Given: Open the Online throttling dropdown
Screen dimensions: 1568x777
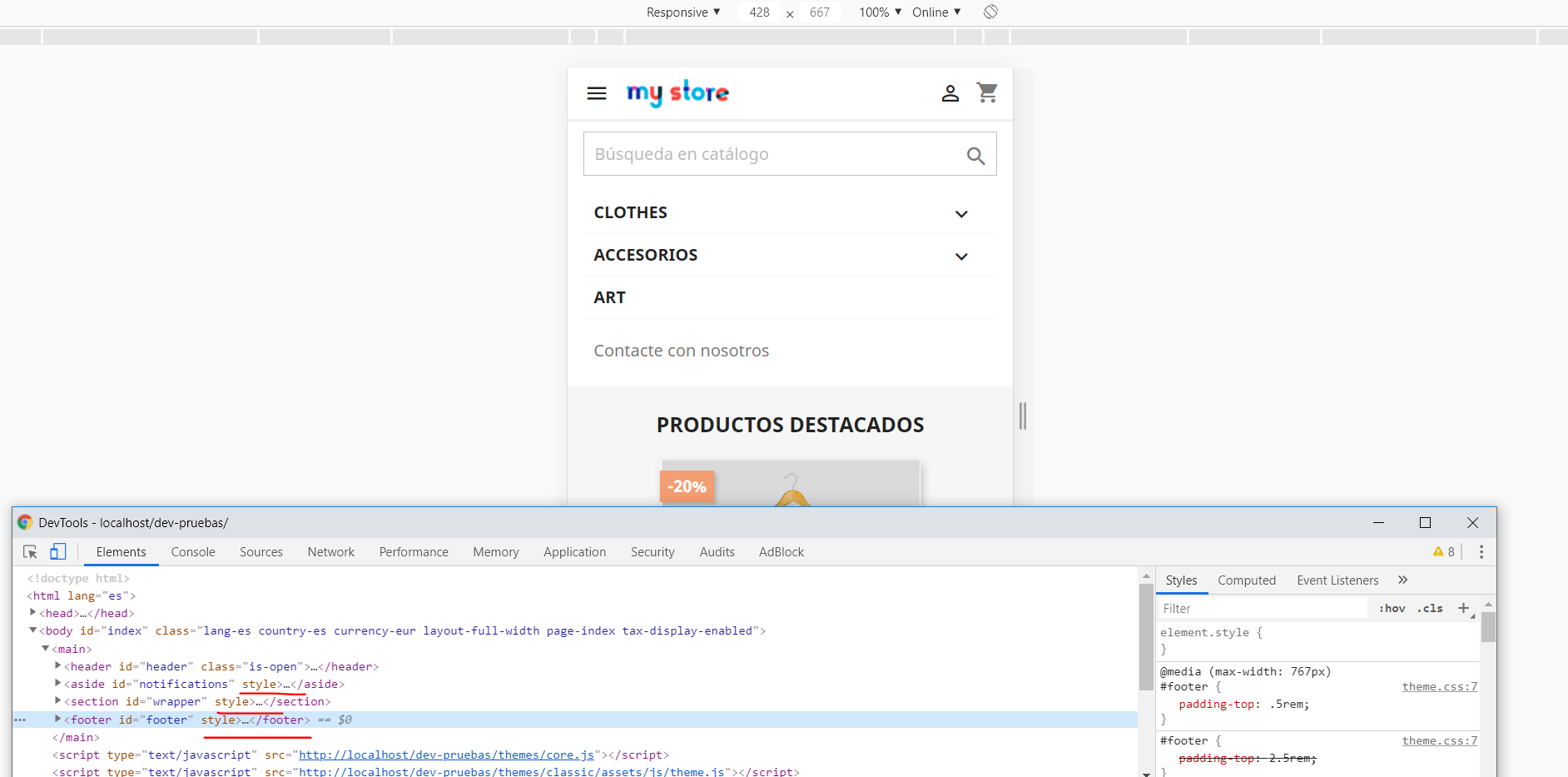Looking at the screenshot, I should 937,12.
